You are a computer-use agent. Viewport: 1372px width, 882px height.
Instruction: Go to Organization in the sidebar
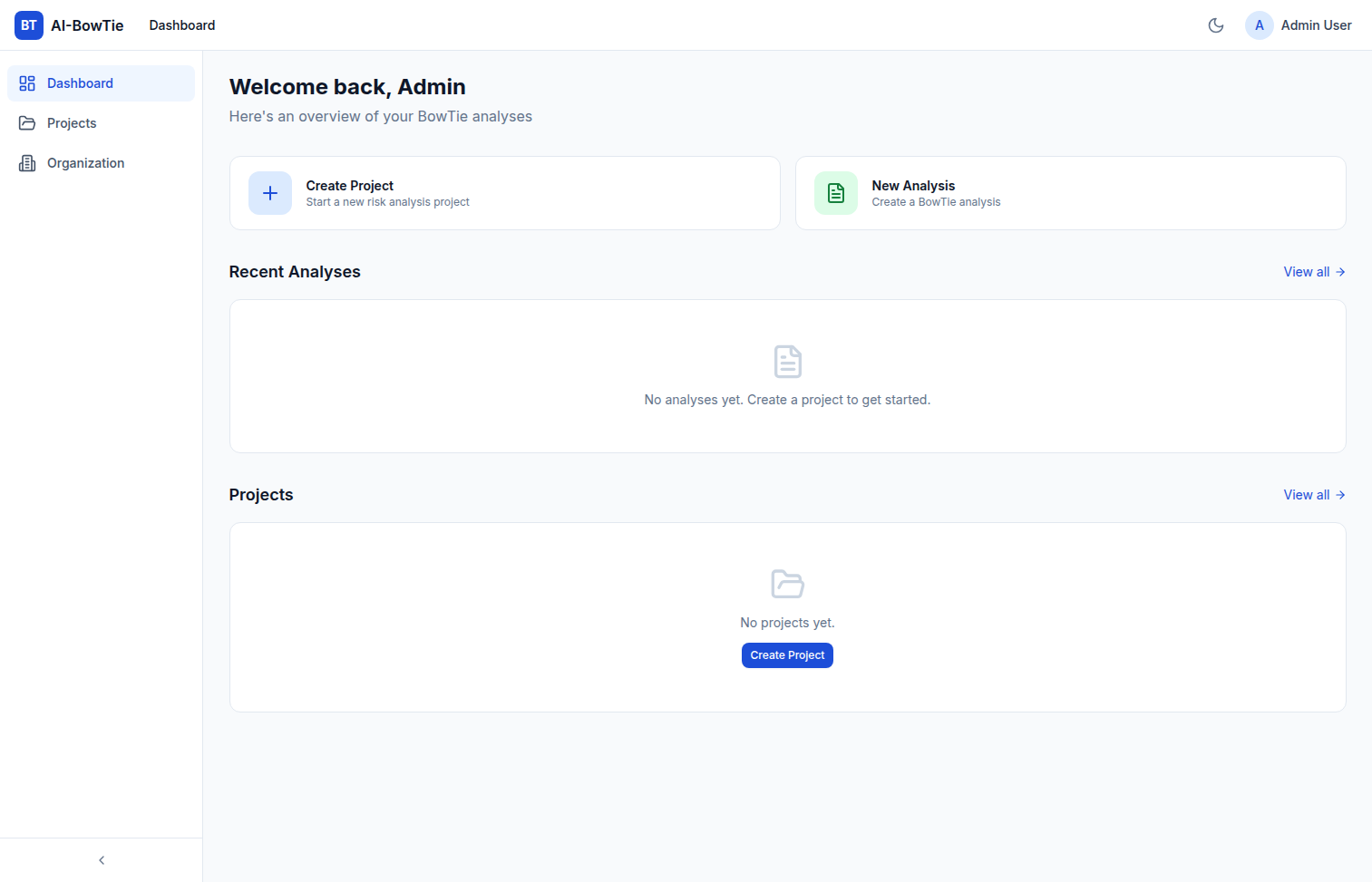pyautogui.click(x=85, y=163)
